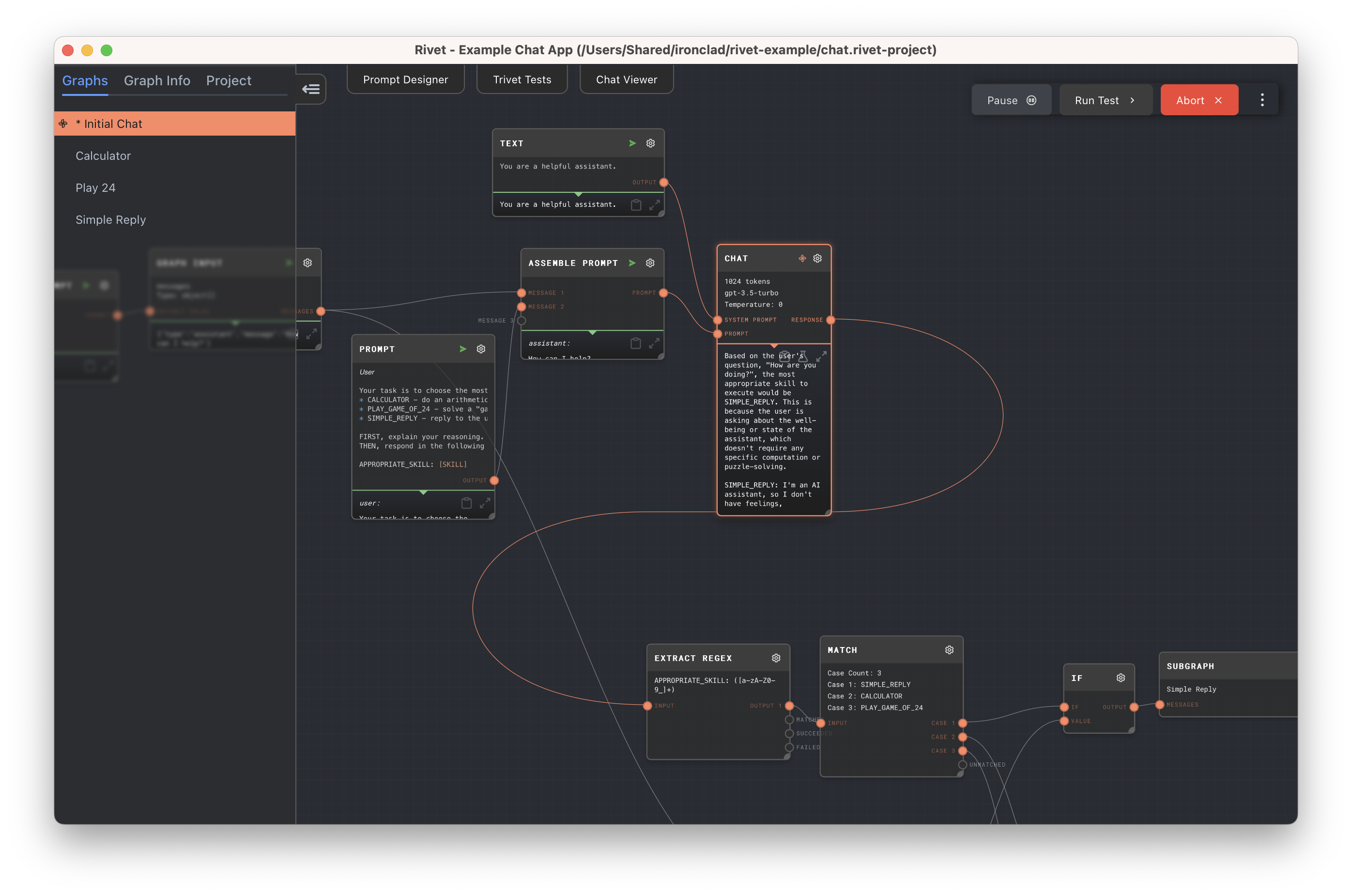Open the Chat Viewer tab
Image resolution: width=1352 pixels, height=896 pixels.
pyautogui.click(x=627, y=79)
